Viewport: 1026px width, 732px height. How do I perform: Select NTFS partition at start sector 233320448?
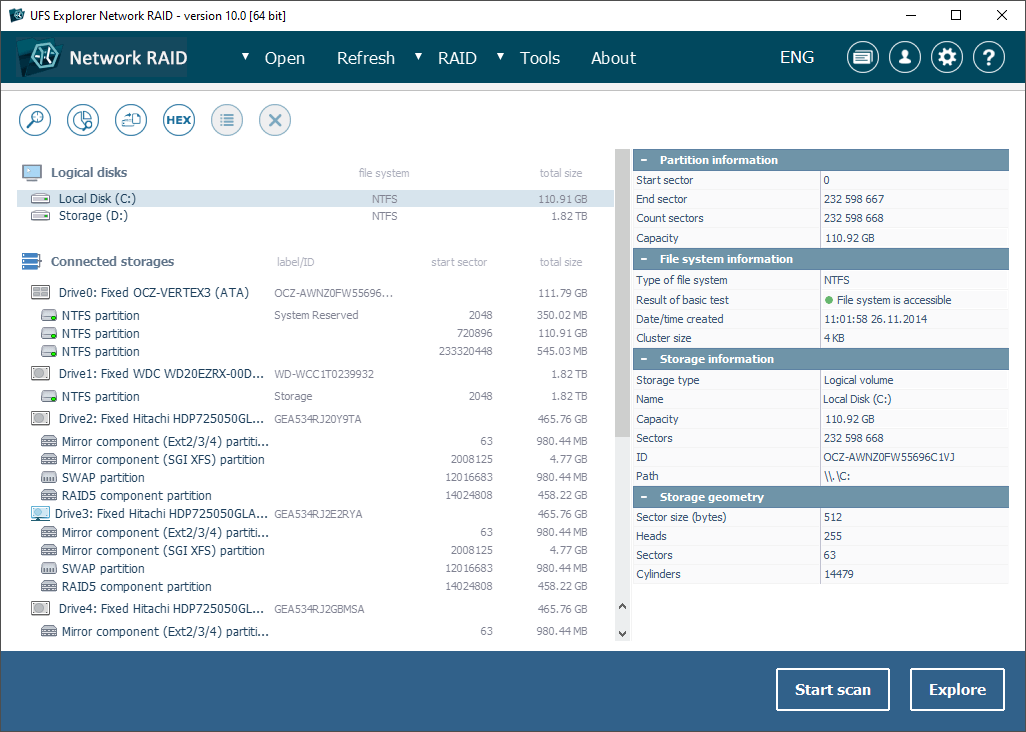point(315,351)
